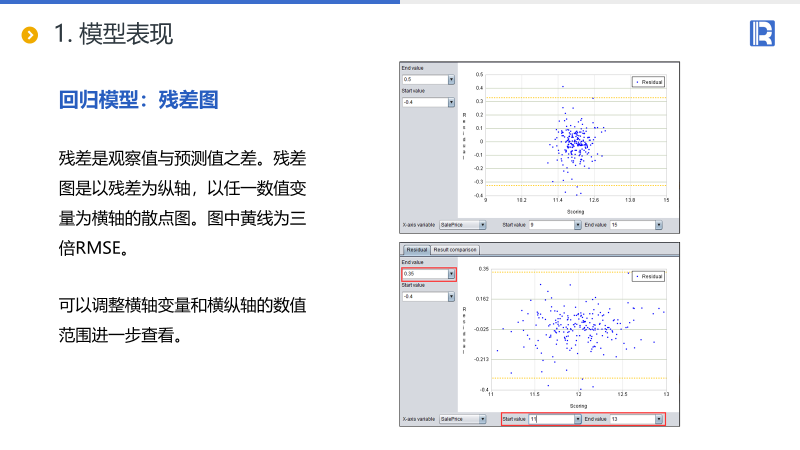
Task: Expand the End value 0.5 dropdown arrow
Action: tap(451, 80)
